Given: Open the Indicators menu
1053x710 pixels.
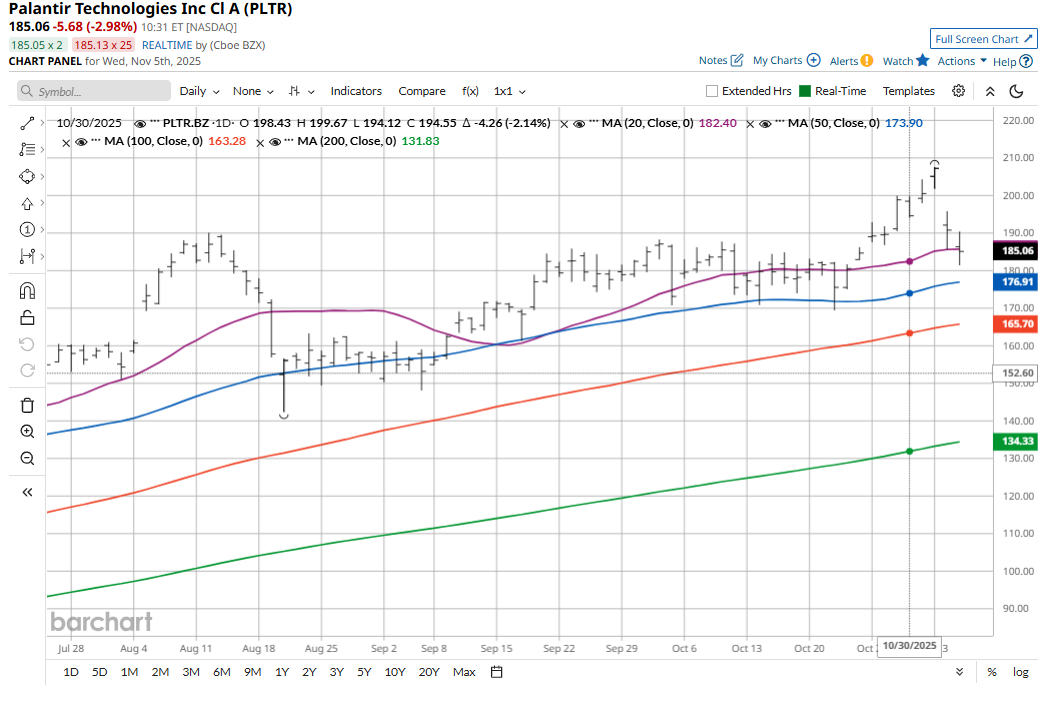Looking at the screenshot, I should click(x=356, y=91).
